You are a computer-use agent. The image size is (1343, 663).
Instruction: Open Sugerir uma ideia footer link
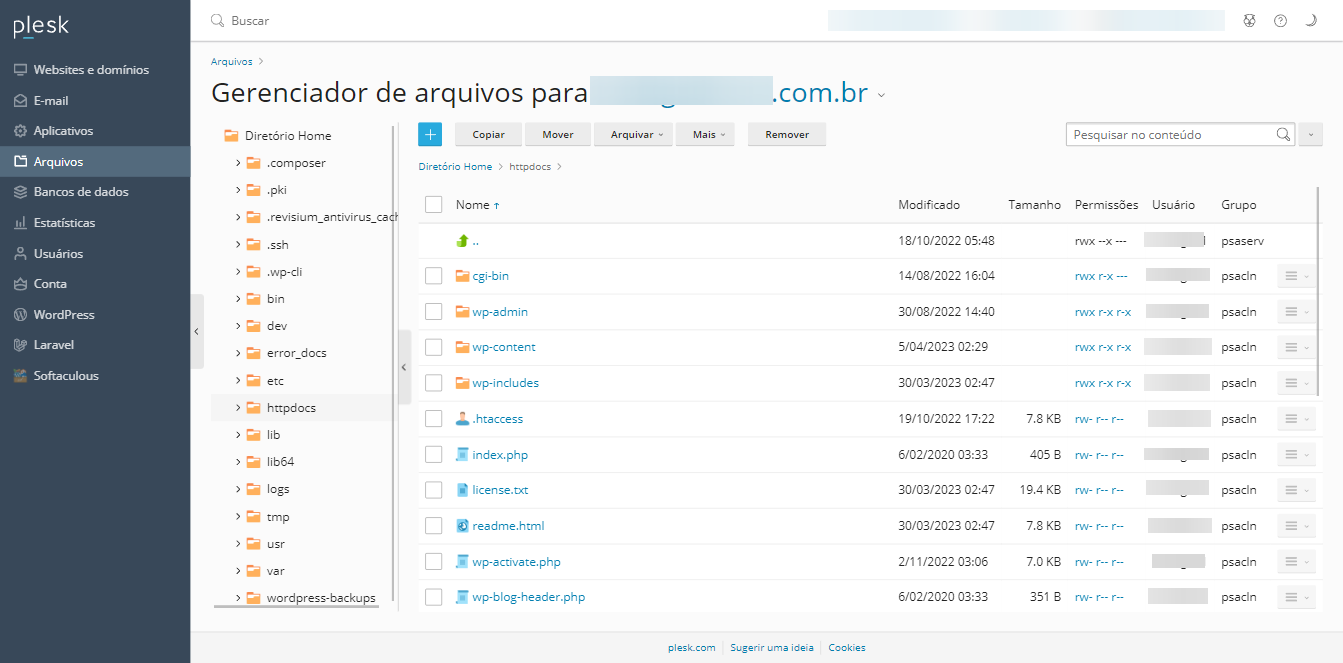pos(772,648)
